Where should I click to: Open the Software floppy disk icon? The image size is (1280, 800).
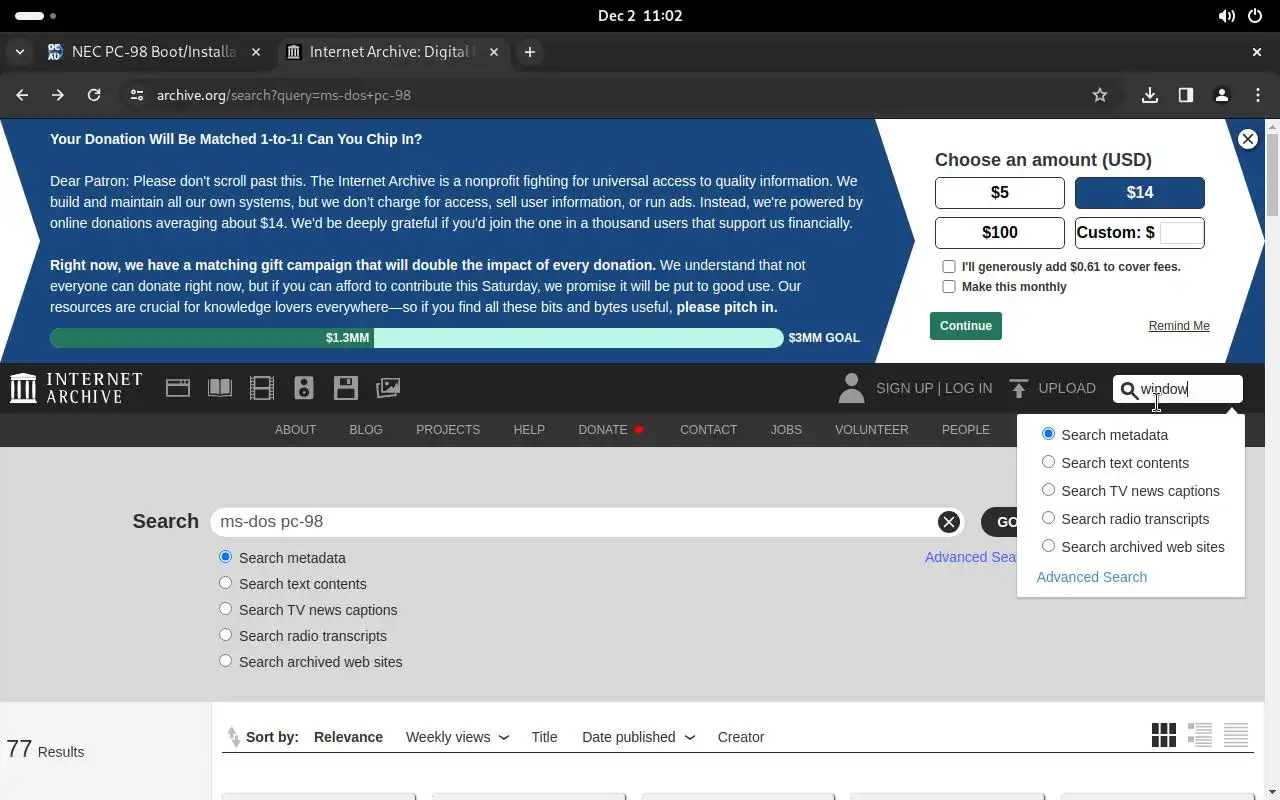pos(346,388)
